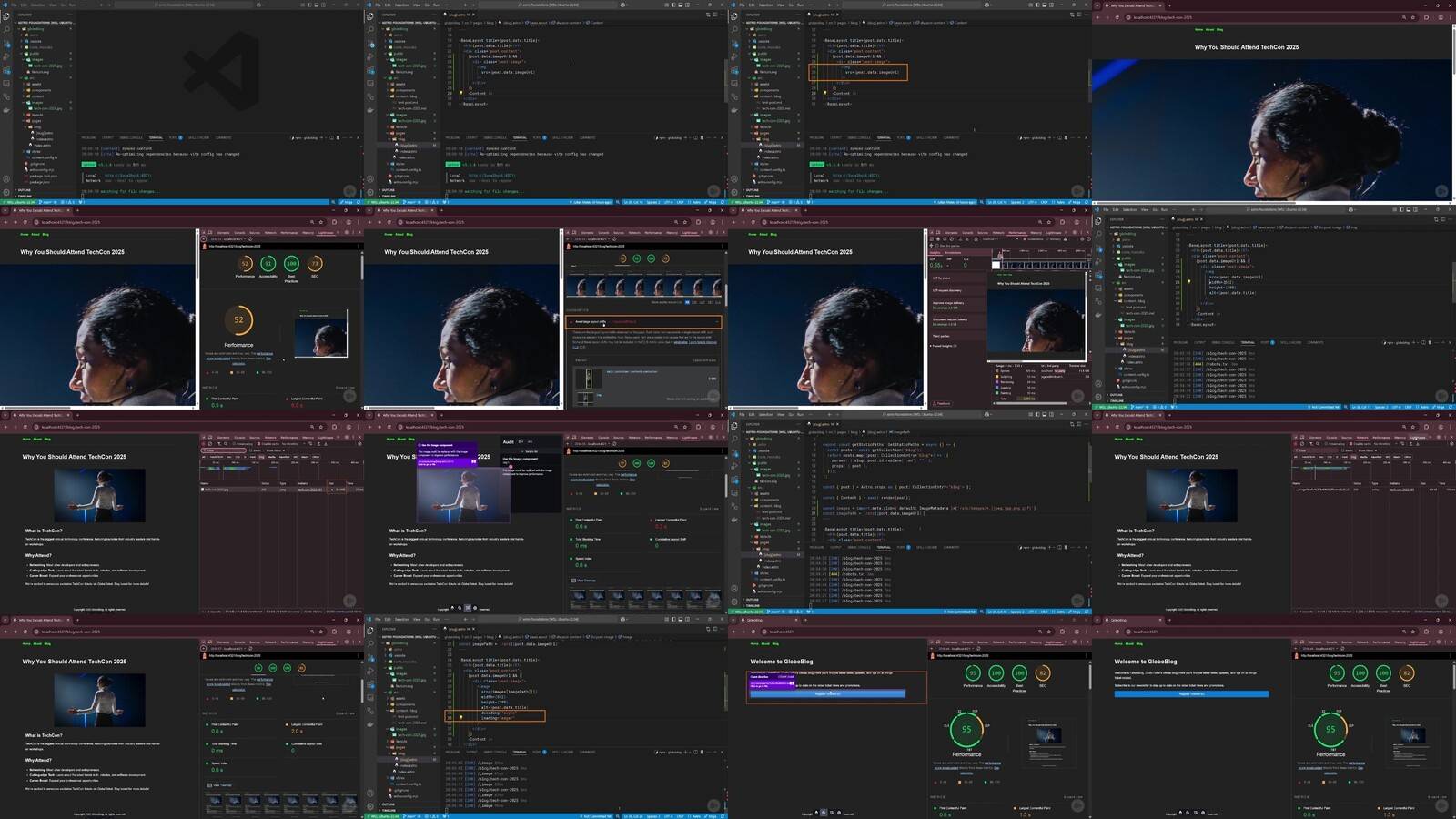
Task: Click extensions puzzle icon in score-52 browser toolbar
Action: [x=334, y=222]
